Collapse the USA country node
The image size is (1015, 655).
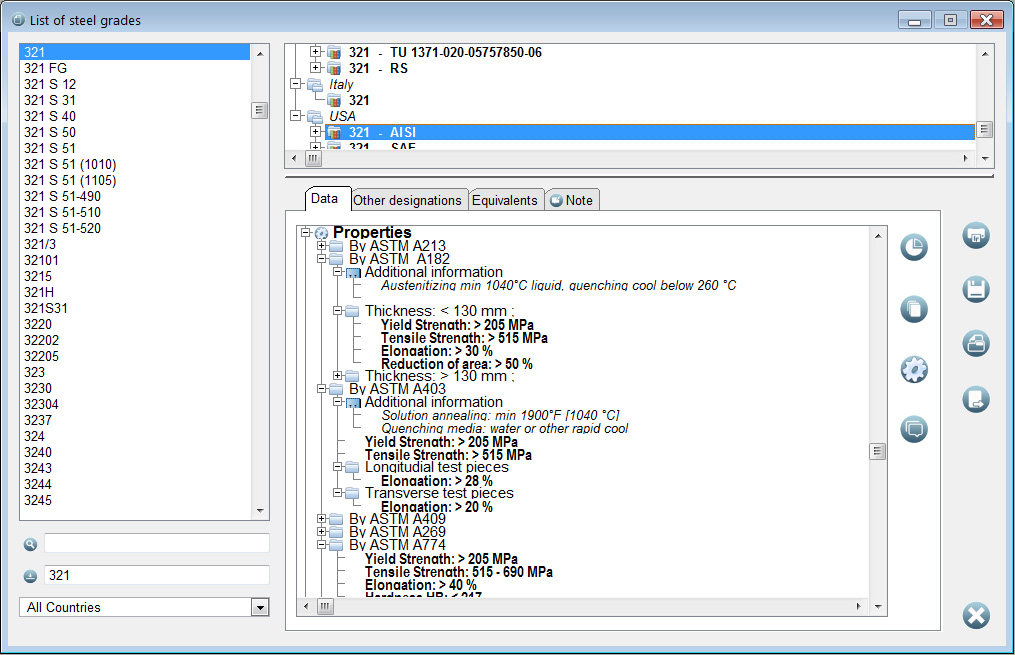[296, 116]
